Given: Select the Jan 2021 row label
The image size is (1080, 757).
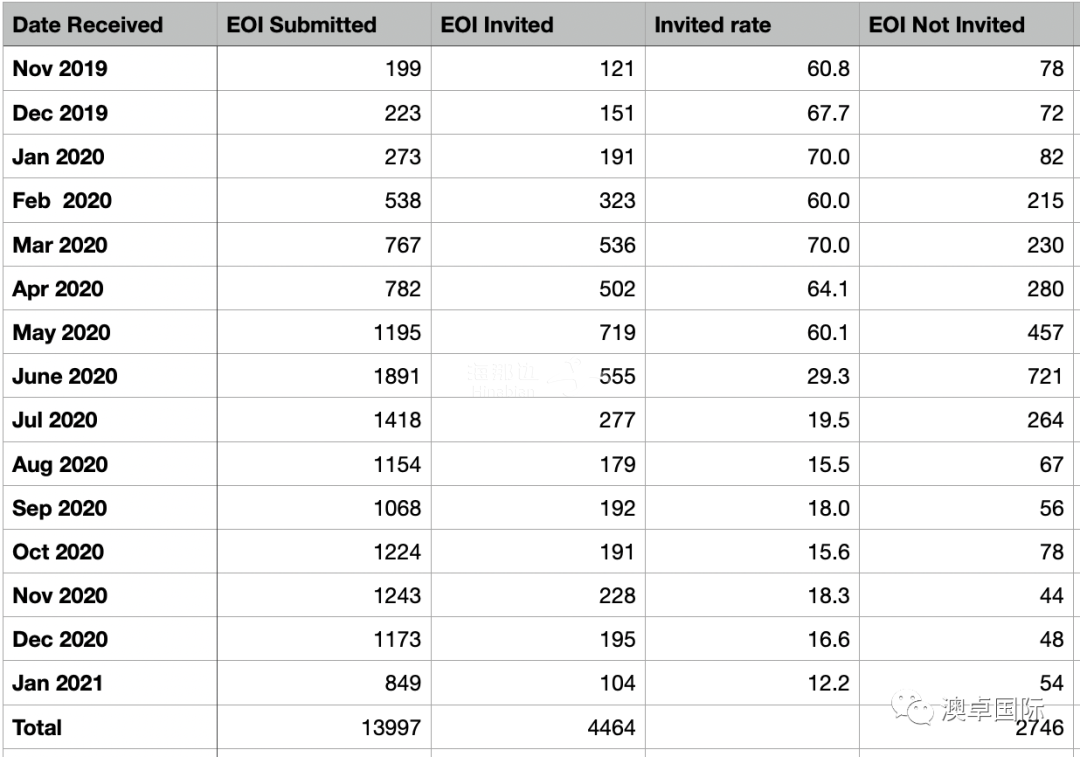Looking at the screenshot, I should click(x=58, y=684).
